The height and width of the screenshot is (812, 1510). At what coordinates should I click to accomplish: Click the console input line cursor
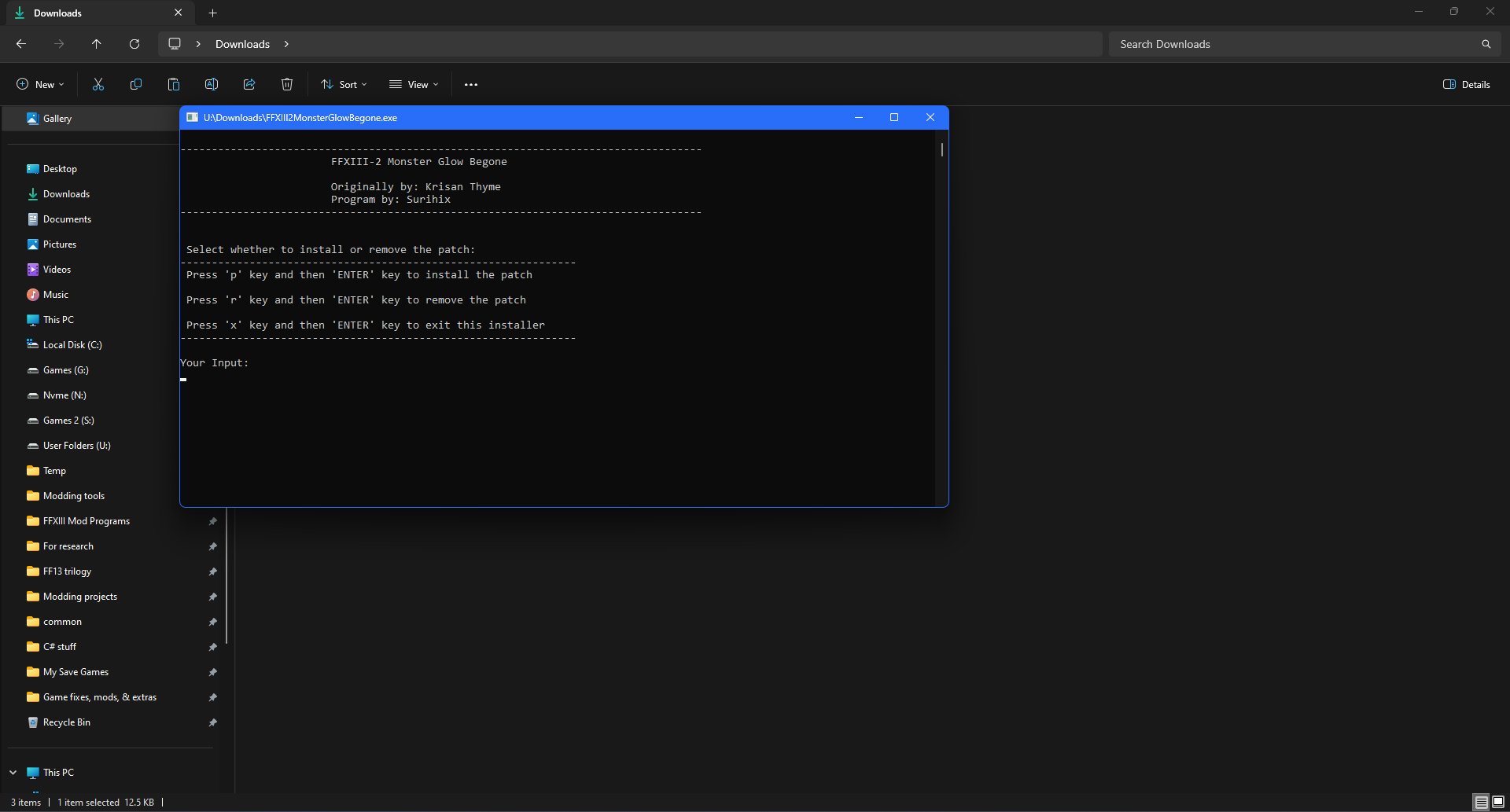point(183,380)
